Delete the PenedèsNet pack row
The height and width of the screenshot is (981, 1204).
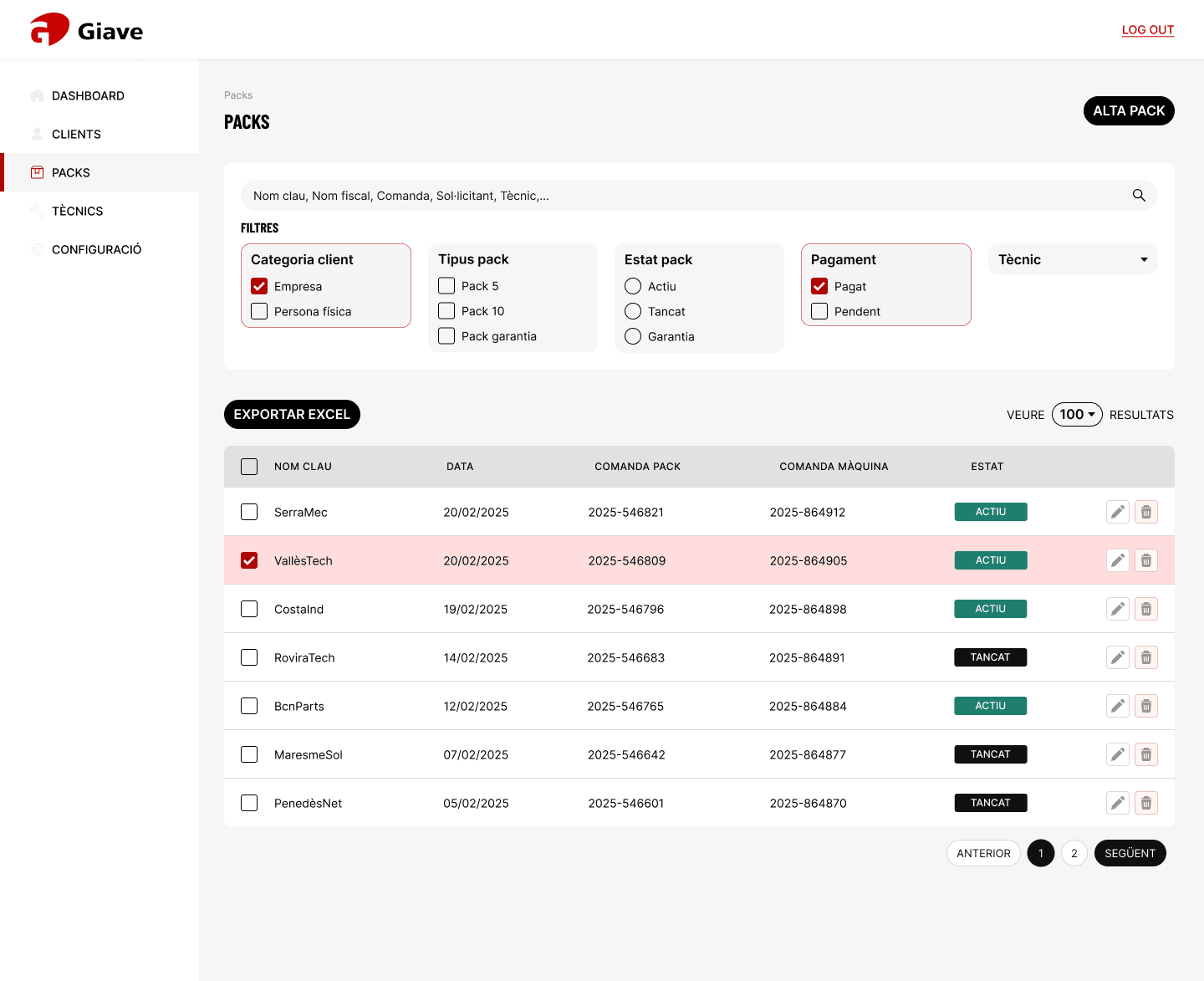pyautogui.click(x=1146, y=803)
